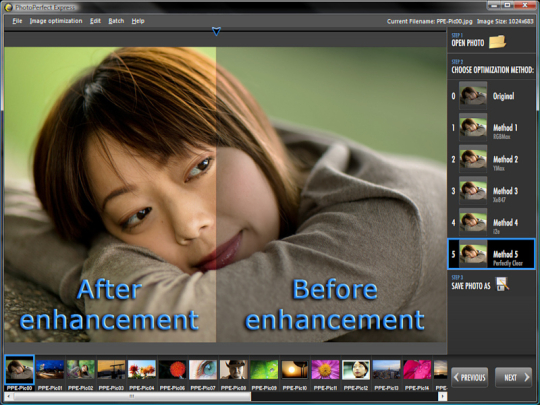Maximize the PhotoPerfect Express window
This screenshot has height=405, width=540.
click(508, 5)
